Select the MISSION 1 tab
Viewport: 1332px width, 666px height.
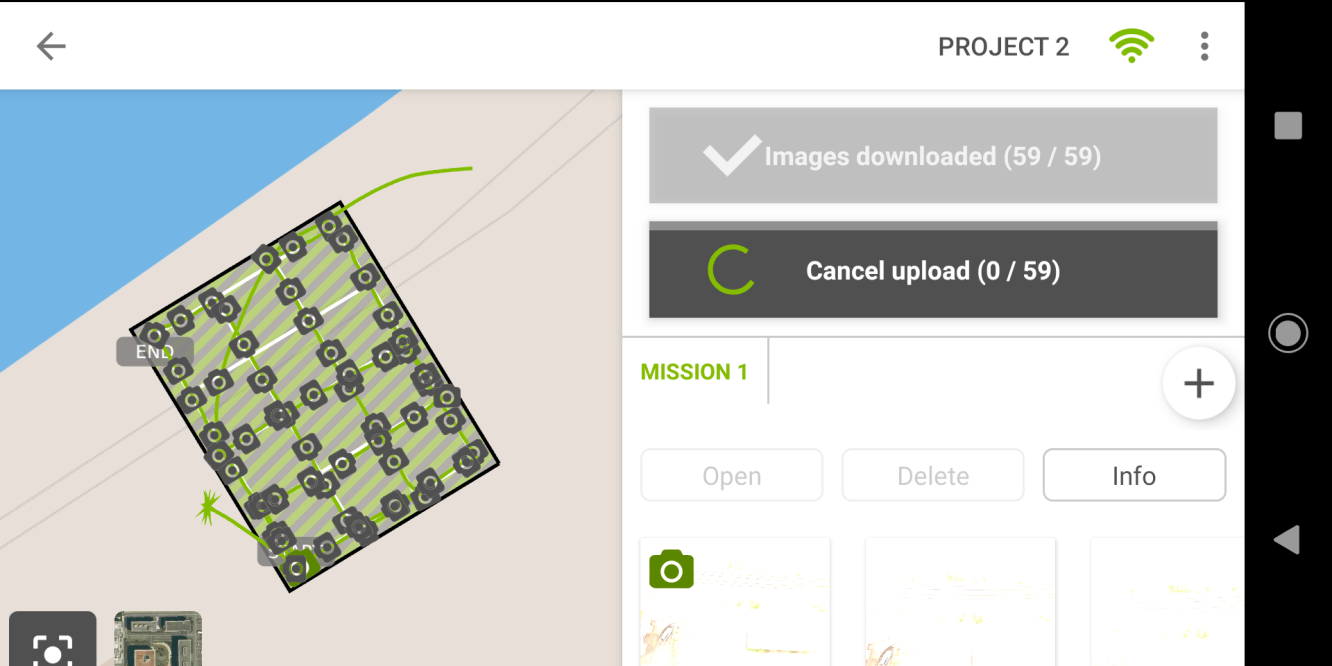[x=694, y=372]
